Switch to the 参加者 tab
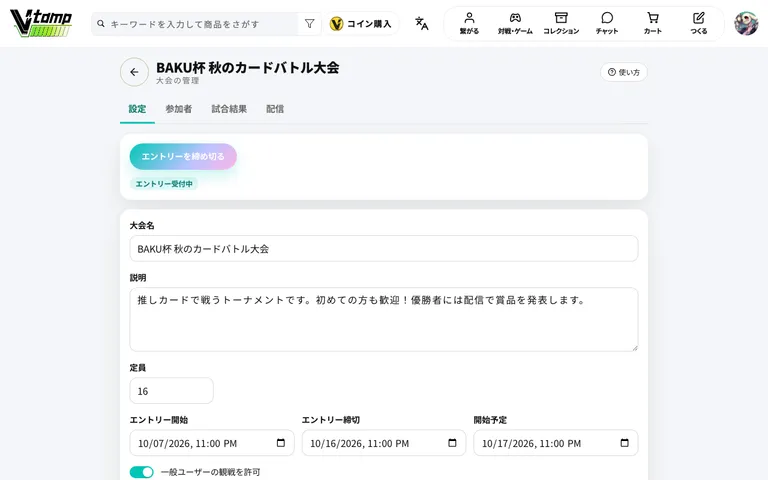Image resolution: width=768 pixels, height=480 pixels. tap(178, 109)
